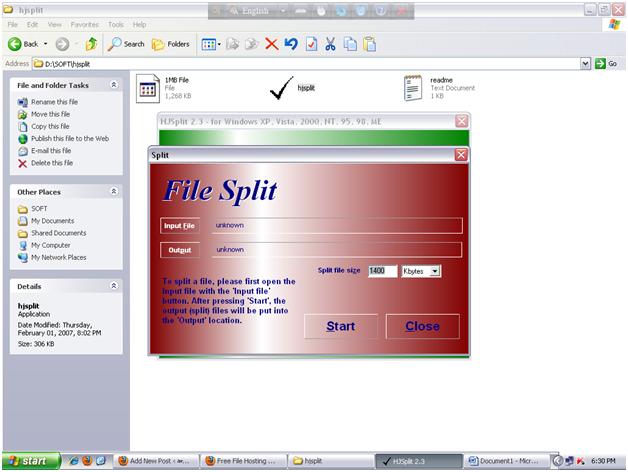Collapse the Other Places panel
Image resolution: width=628 pixels, height=472 pixels.
(114, 191)
